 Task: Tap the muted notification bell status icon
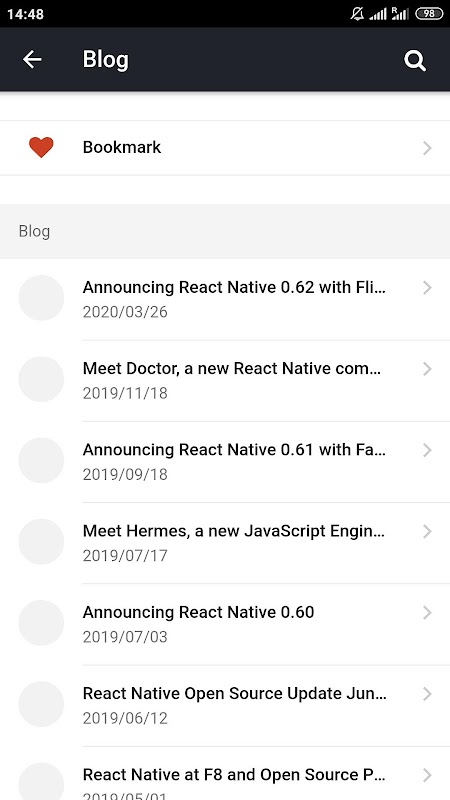tap(357, 14)
